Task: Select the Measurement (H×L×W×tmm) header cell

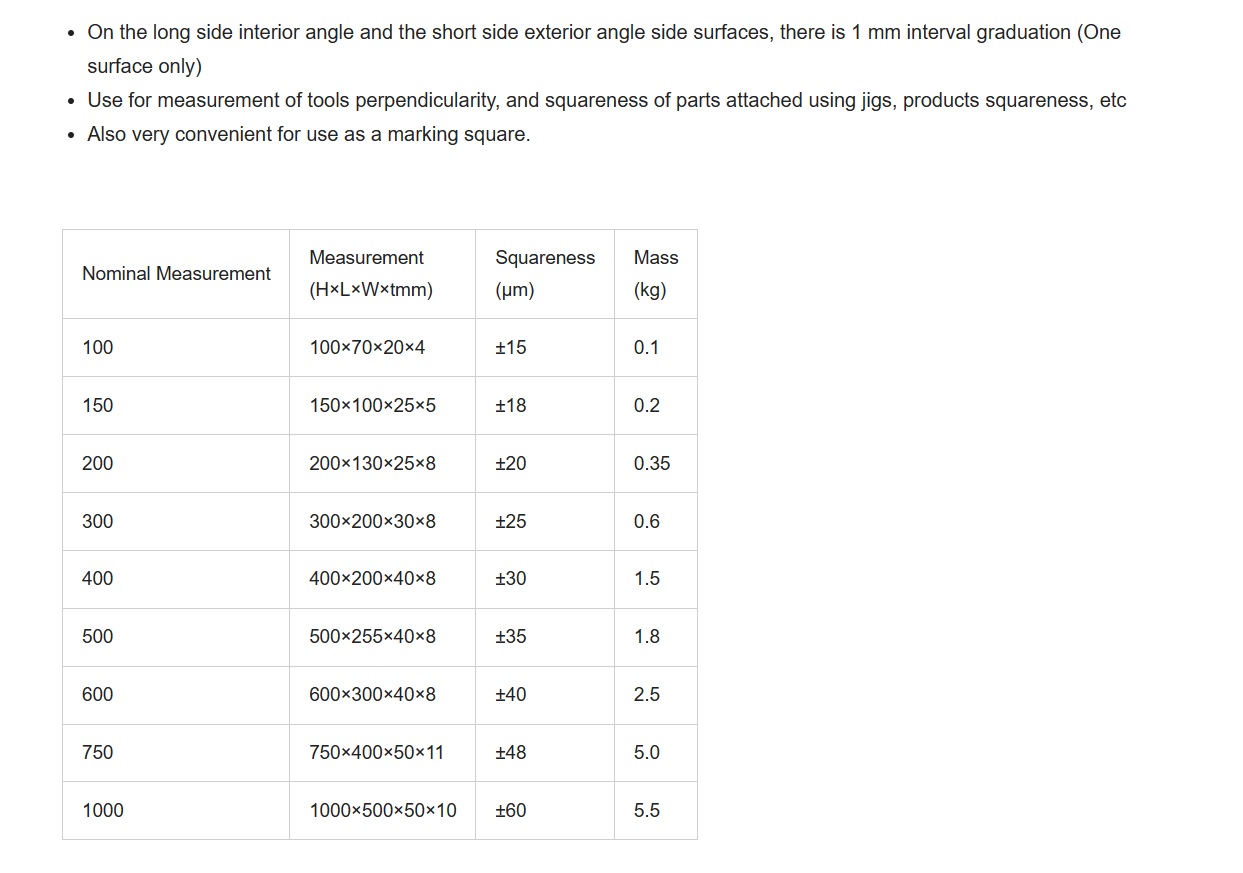Action: tap(382, 274)
